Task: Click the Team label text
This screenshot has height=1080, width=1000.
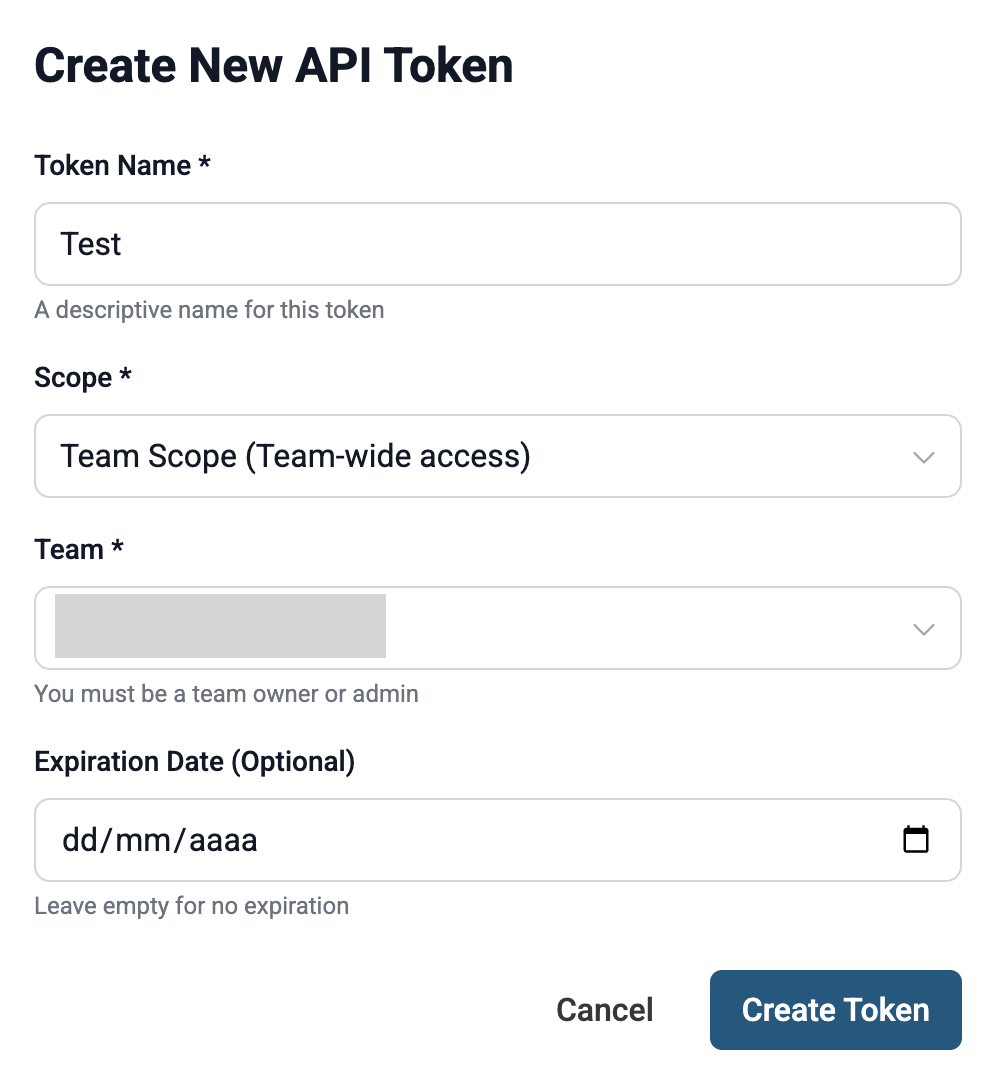Action: pos(69,549)
